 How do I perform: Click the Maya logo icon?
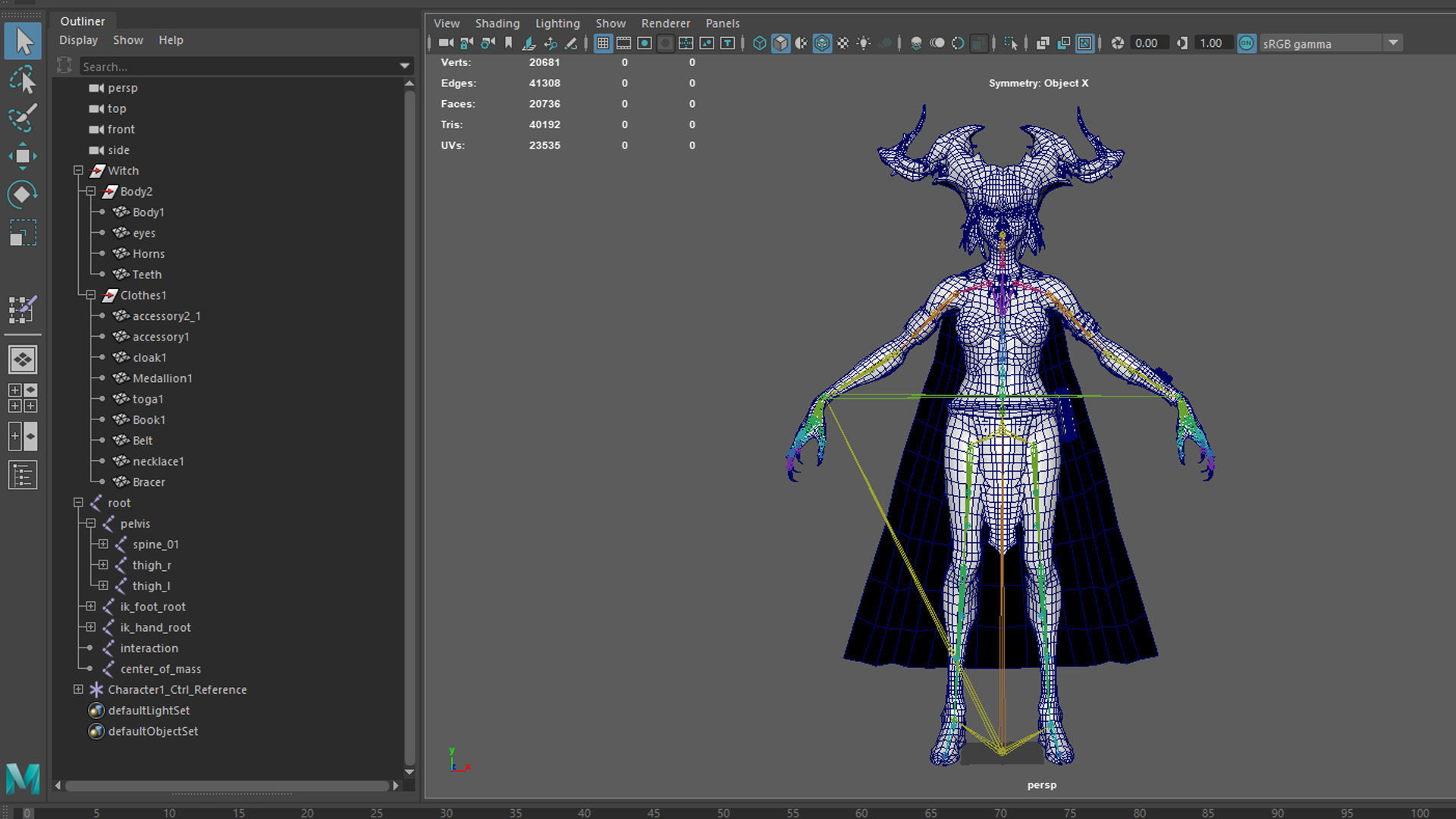tap(23, 779)
